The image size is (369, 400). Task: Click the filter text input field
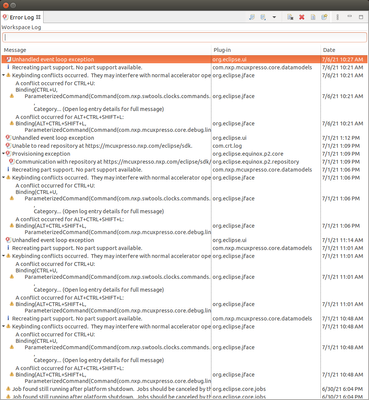tap(184, 37)
